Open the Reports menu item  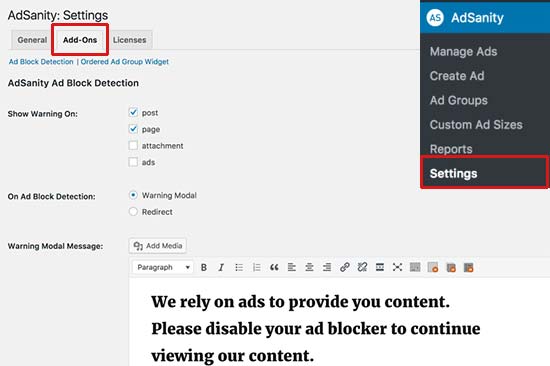click(451, 149)
